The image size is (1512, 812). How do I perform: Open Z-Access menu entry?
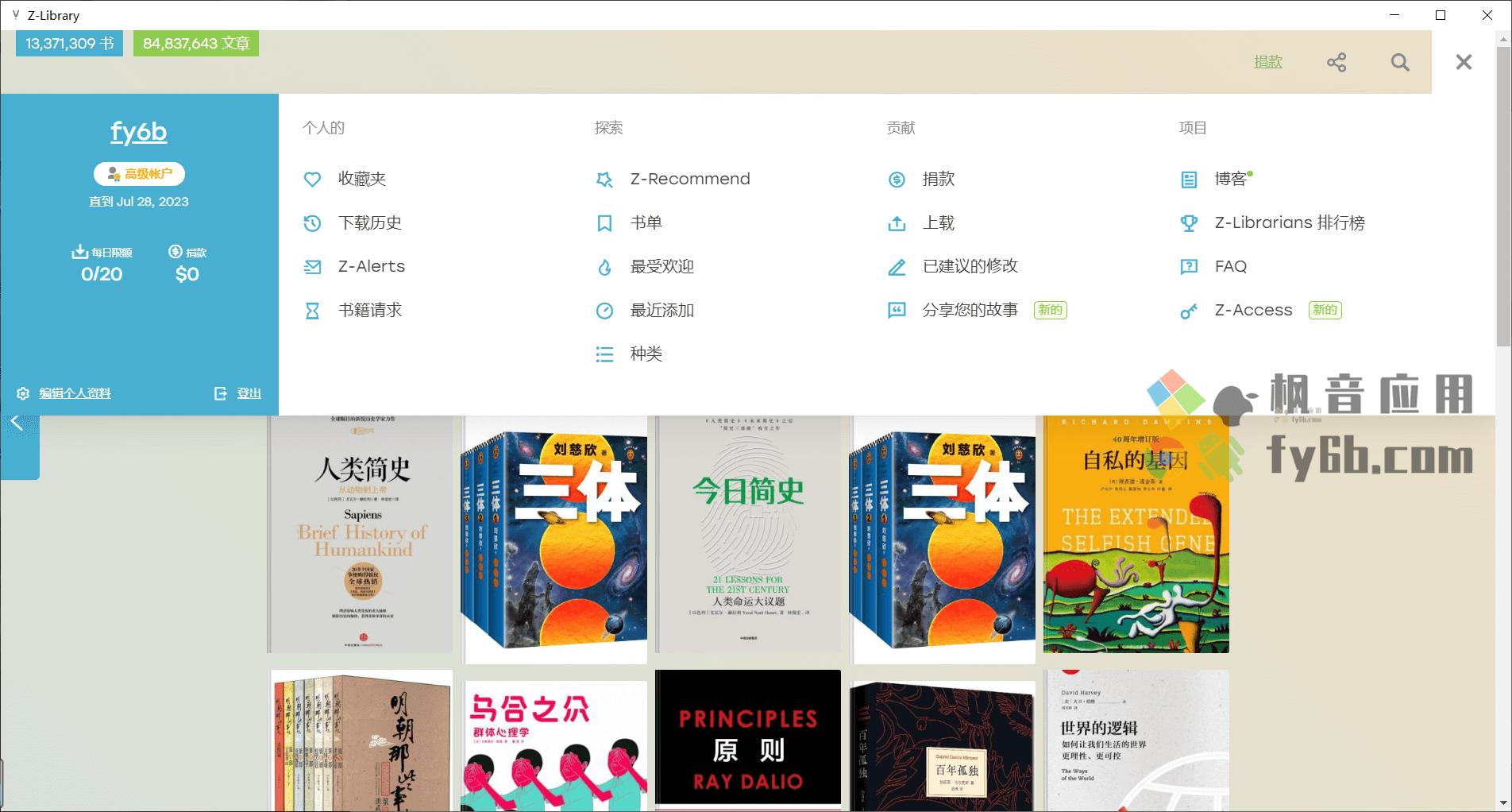click(x=1254, y=310)
